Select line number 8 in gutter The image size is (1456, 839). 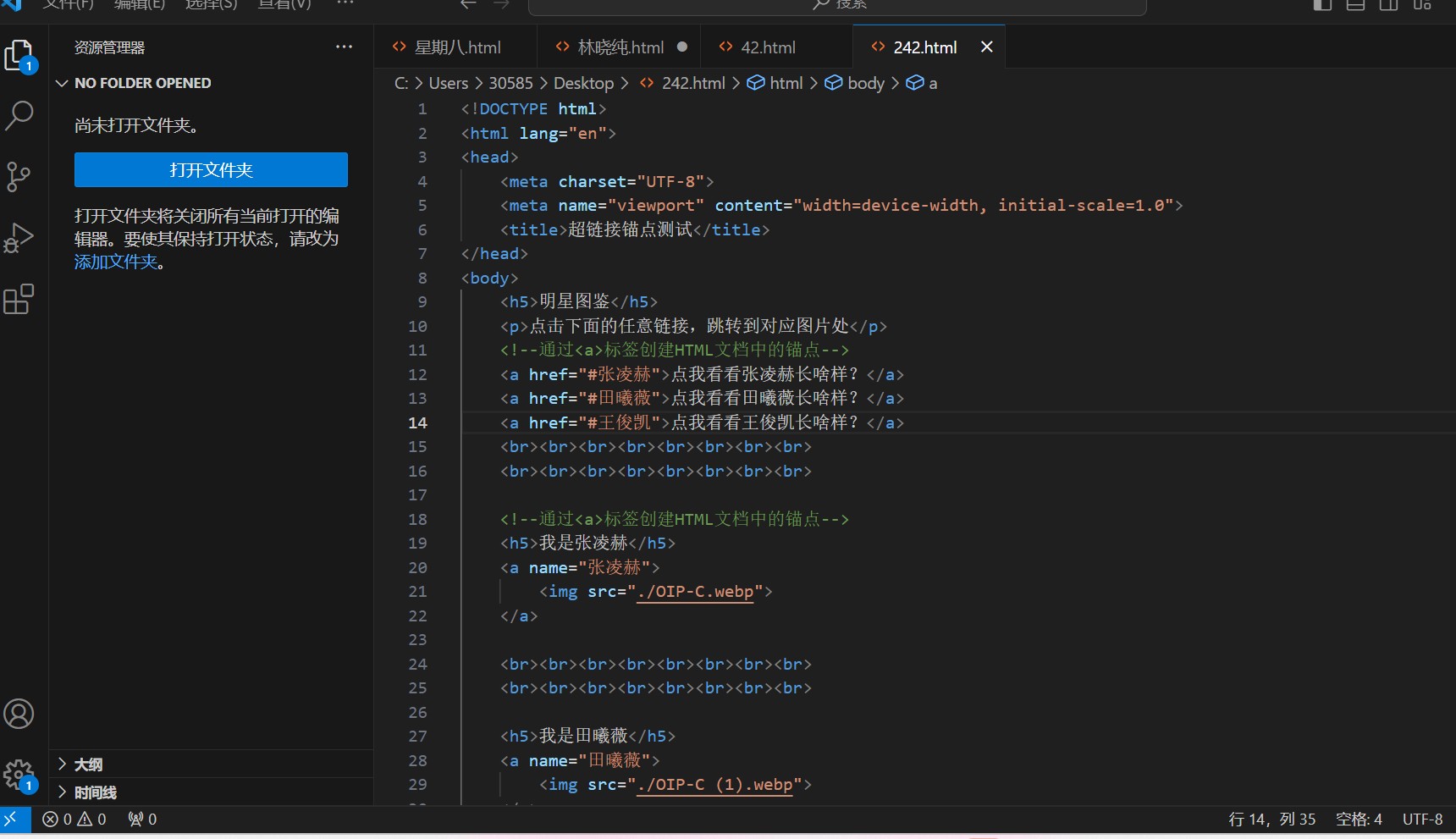point(422,278)
